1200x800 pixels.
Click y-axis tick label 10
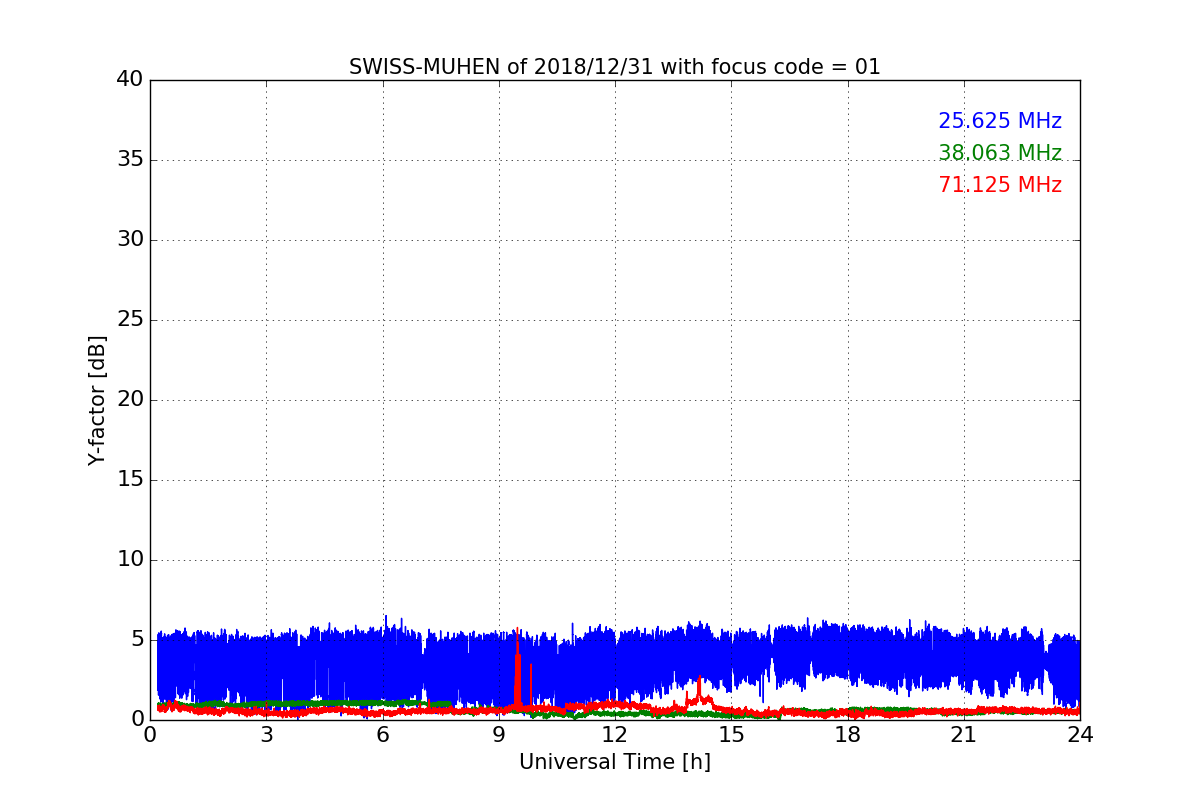[130, 559]
